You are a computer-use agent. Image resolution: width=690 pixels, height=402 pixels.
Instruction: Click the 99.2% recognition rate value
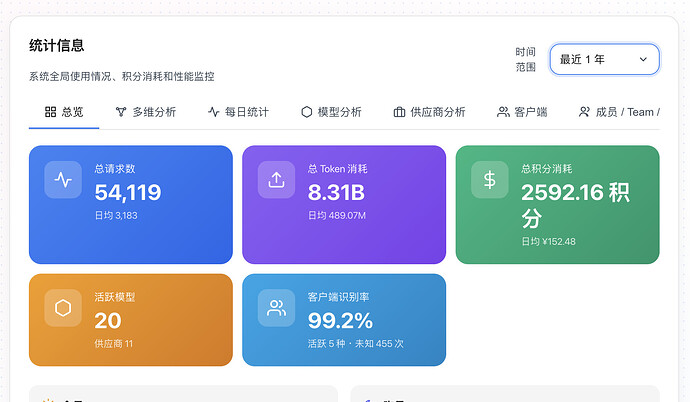point(341,321)
